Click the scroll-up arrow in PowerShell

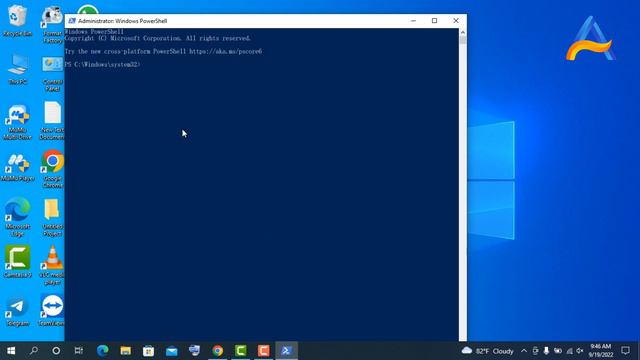point(462,32)
